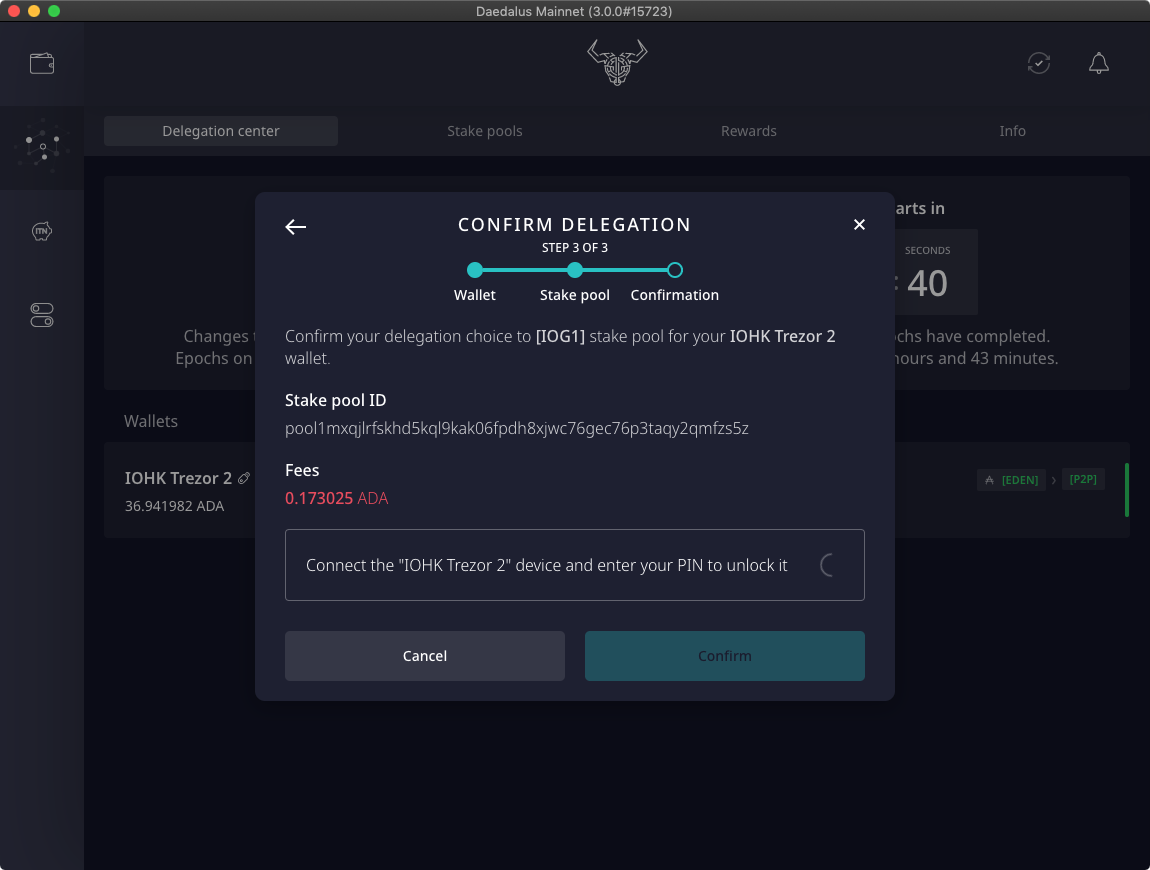Minimize the window with the yellow button
Screen dimensions: 1150x870
click(x=34, y=11)
